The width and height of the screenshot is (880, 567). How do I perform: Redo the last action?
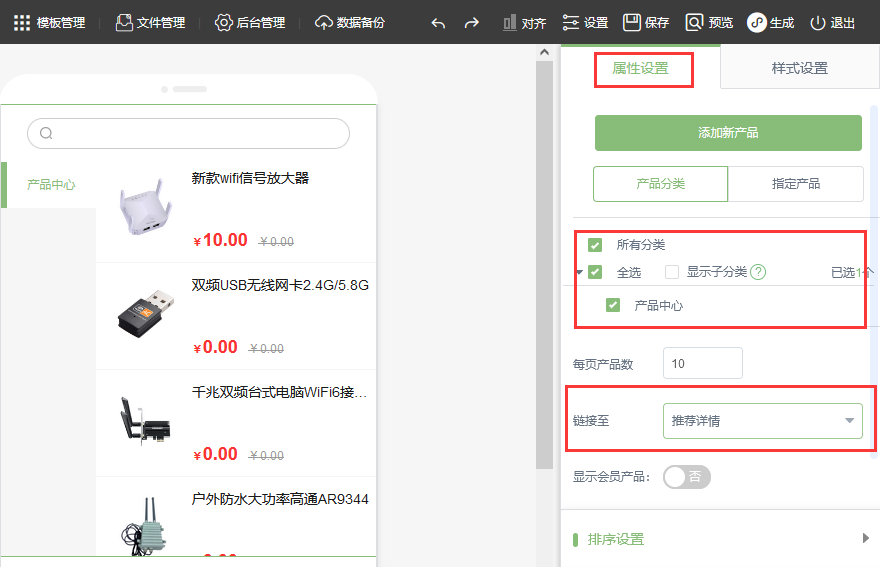pyautogui.click(x=472, y=23)
